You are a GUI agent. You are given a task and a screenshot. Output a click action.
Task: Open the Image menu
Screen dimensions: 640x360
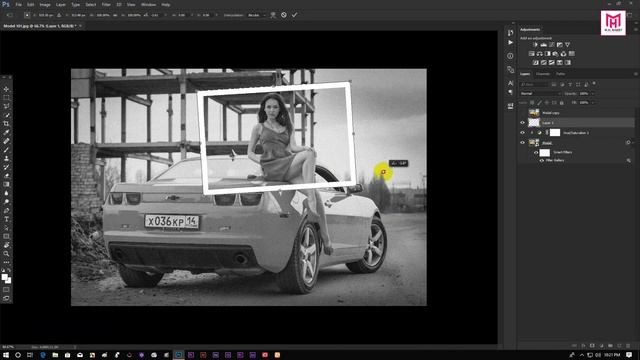[45, 4]
